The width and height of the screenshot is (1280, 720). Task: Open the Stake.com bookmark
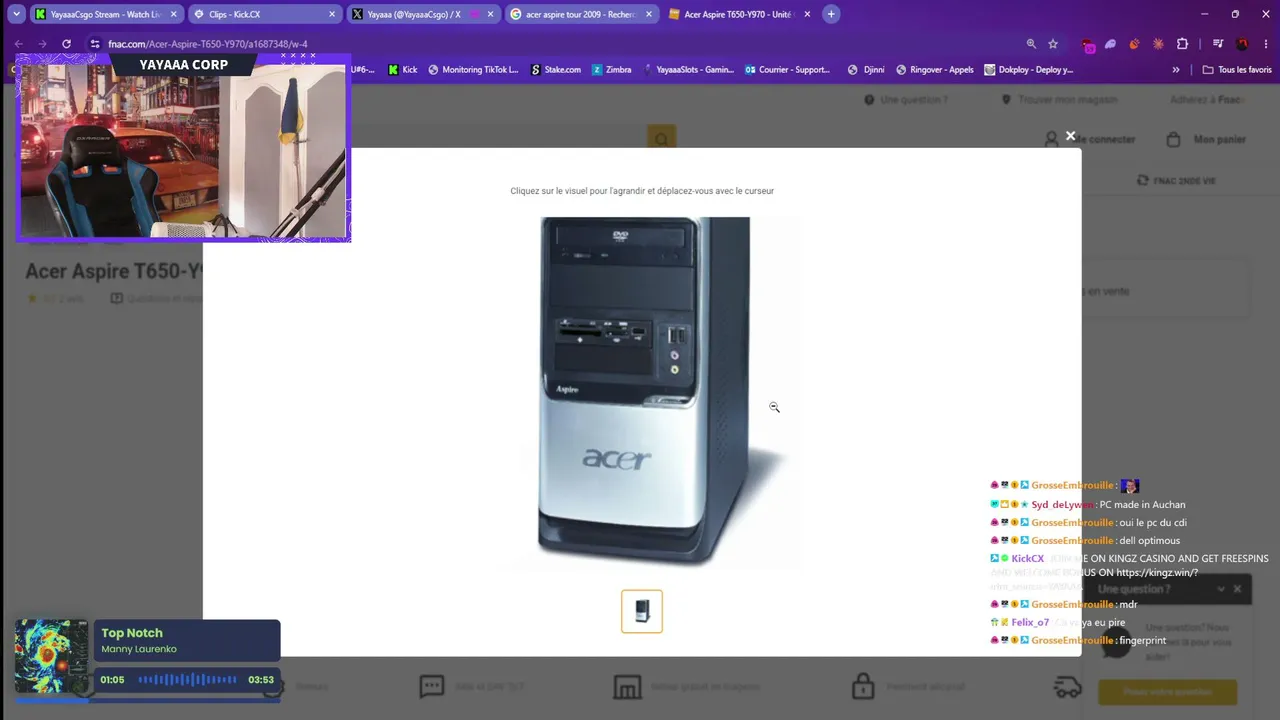pos(555,70)
